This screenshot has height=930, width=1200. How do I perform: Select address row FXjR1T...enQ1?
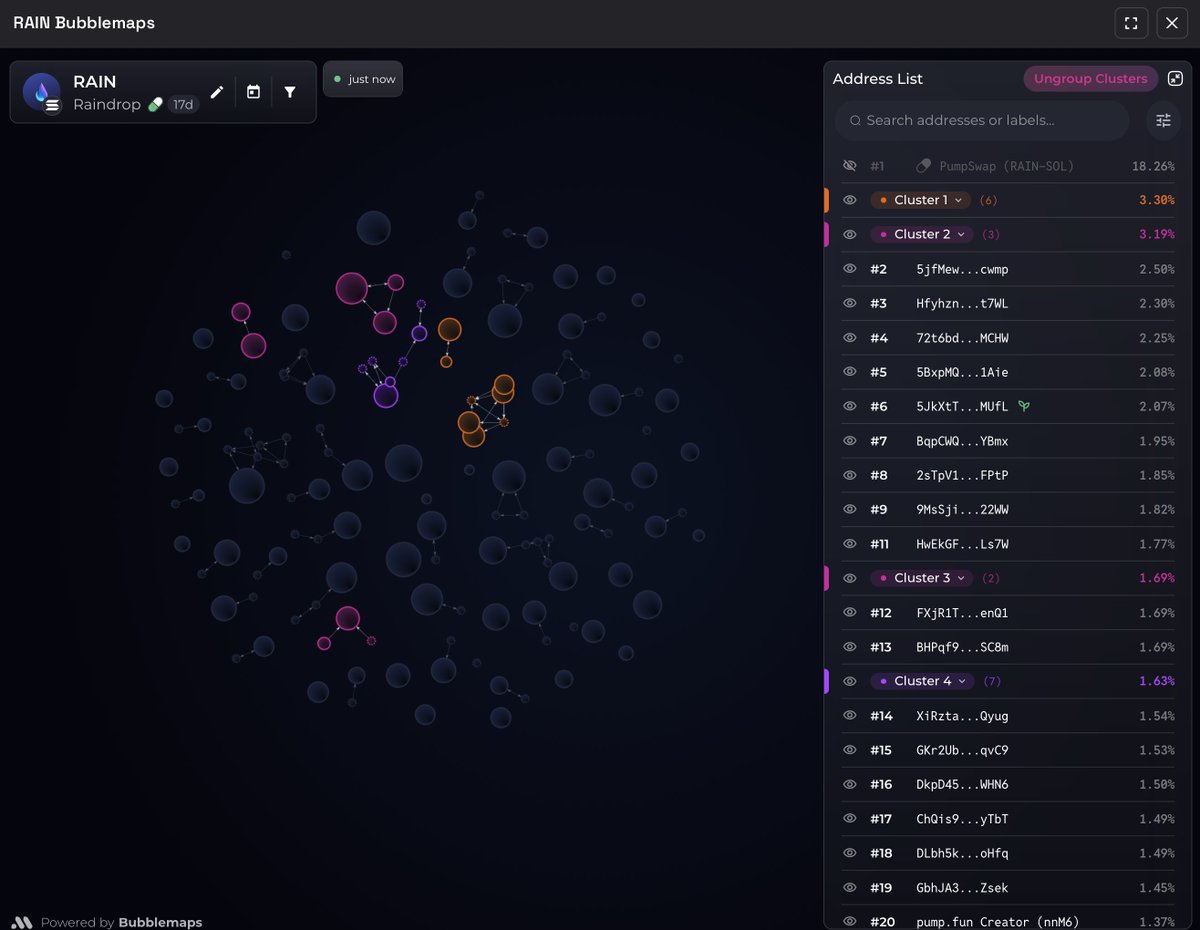(x=1008, y=613)
